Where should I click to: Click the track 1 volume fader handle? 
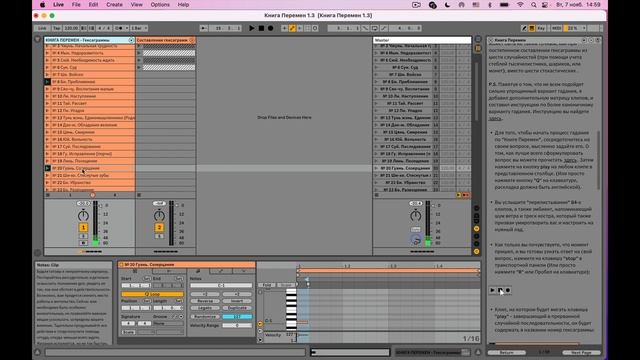coord(100,206)
